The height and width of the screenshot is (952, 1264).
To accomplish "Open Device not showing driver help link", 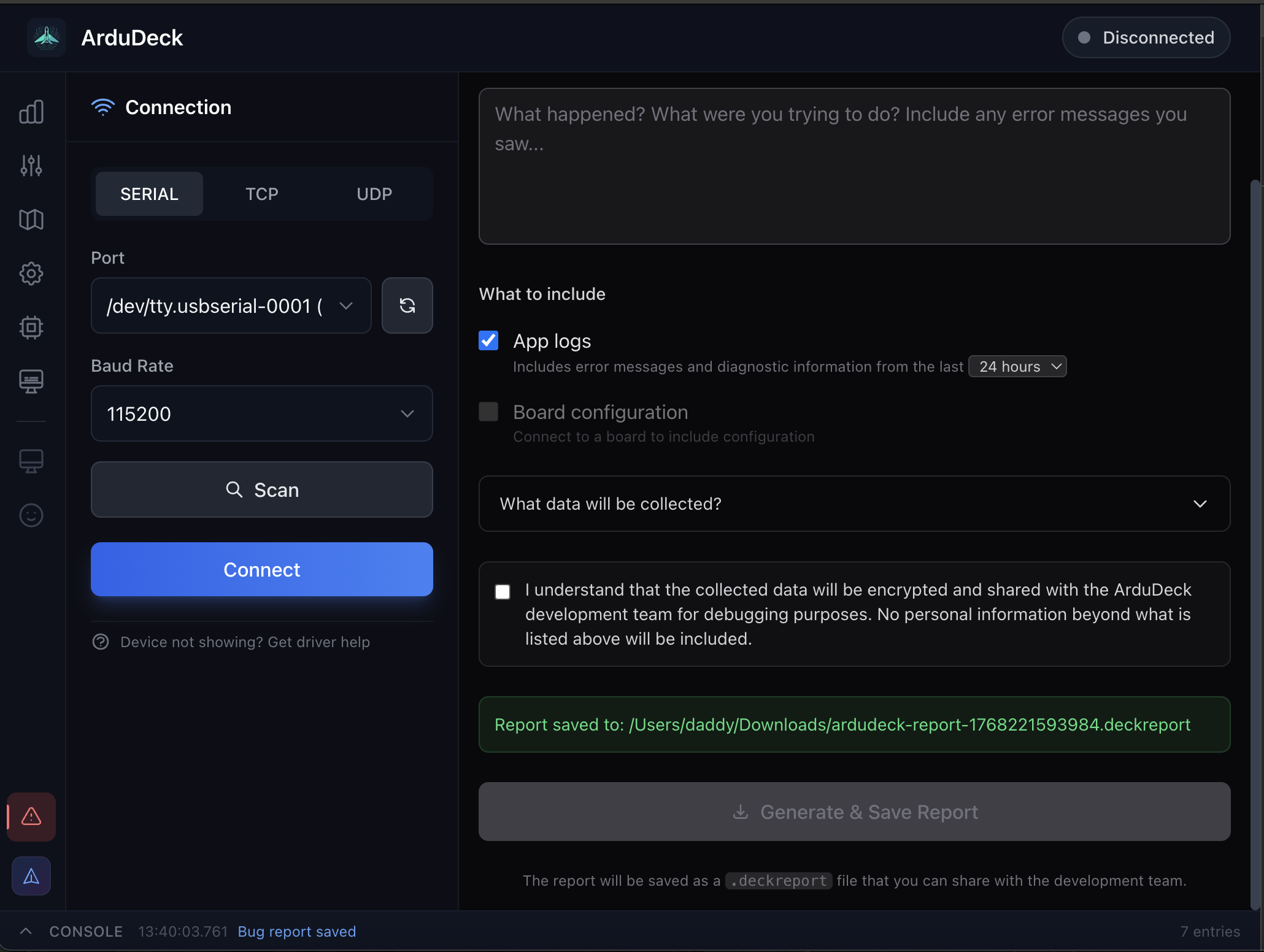I will pos(245,642).
